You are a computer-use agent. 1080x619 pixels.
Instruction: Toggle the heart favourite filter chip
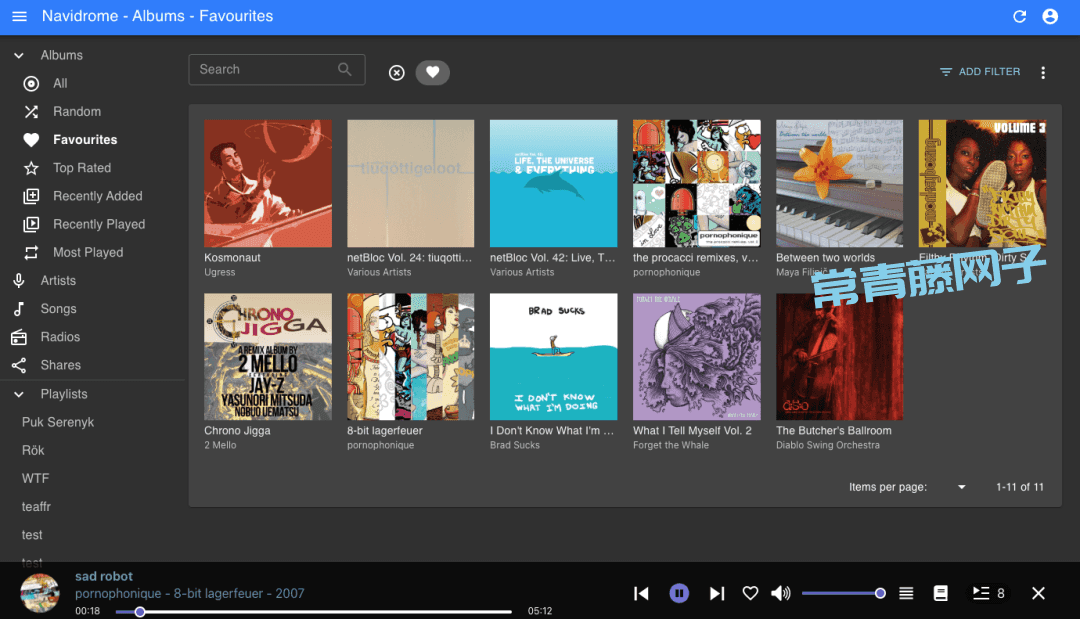433,72
